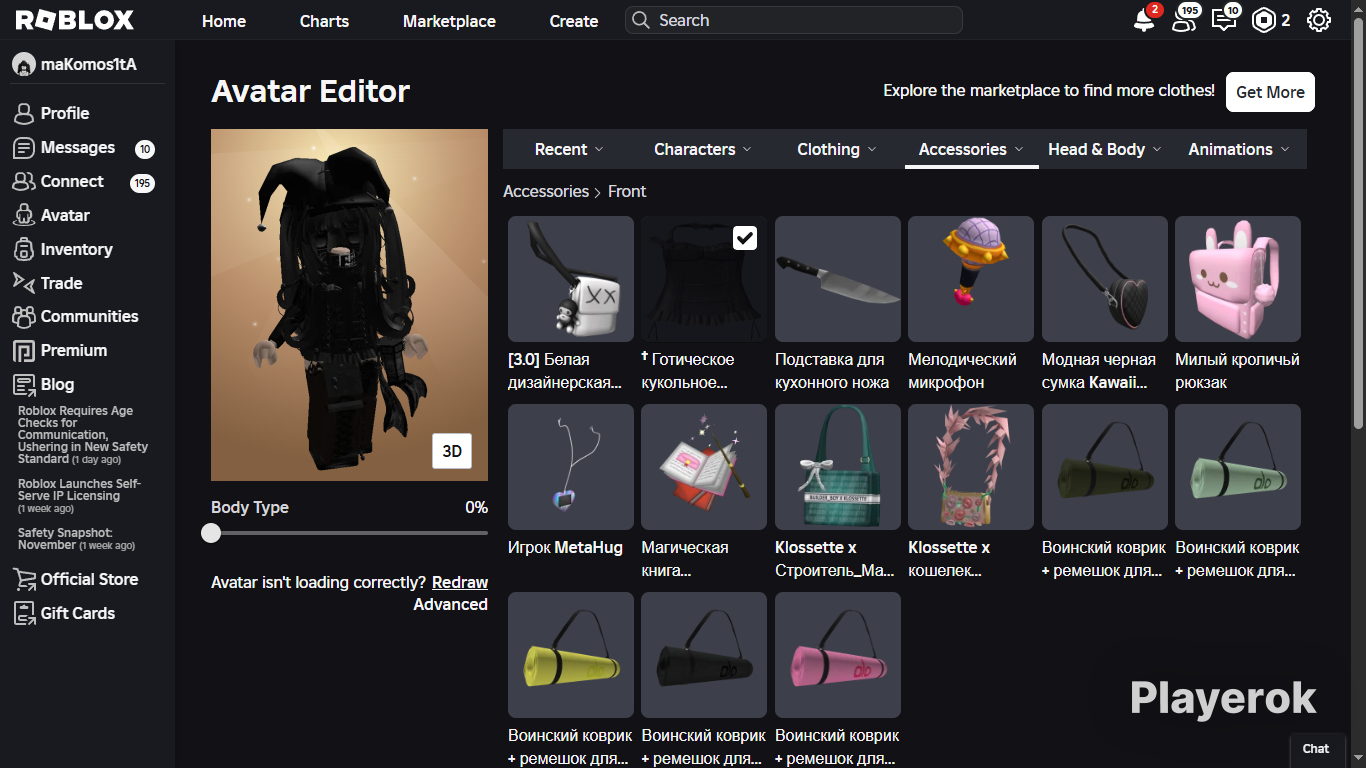Select the Белая дизайнерская bag thumbnail

coord(571,279)
